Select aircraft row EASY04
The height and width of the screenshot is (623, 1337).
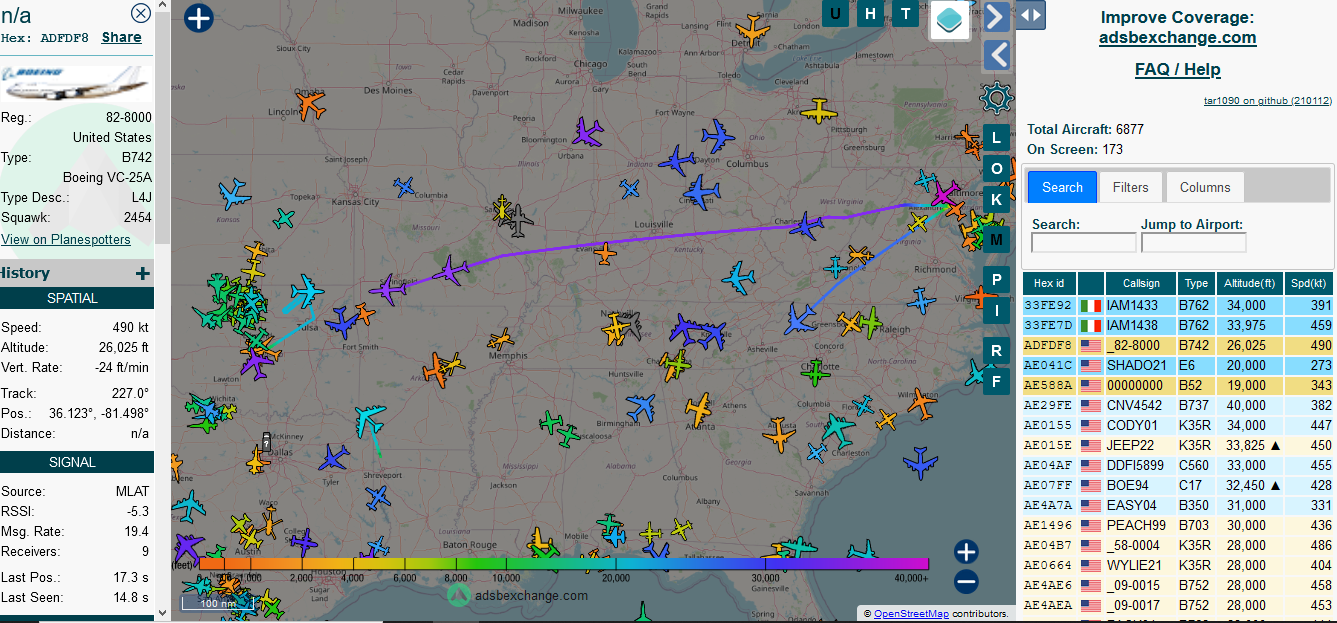(x=1179, y=506)
